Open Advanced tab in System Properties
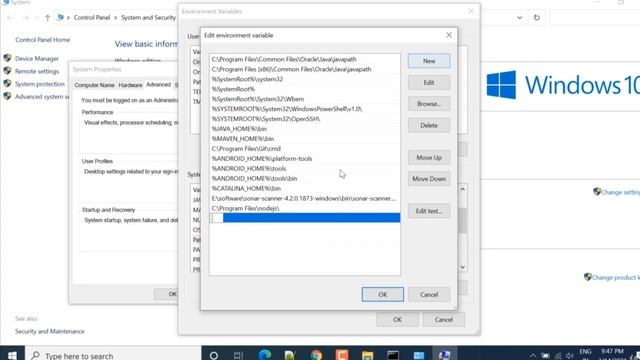 tap(158, 84)
